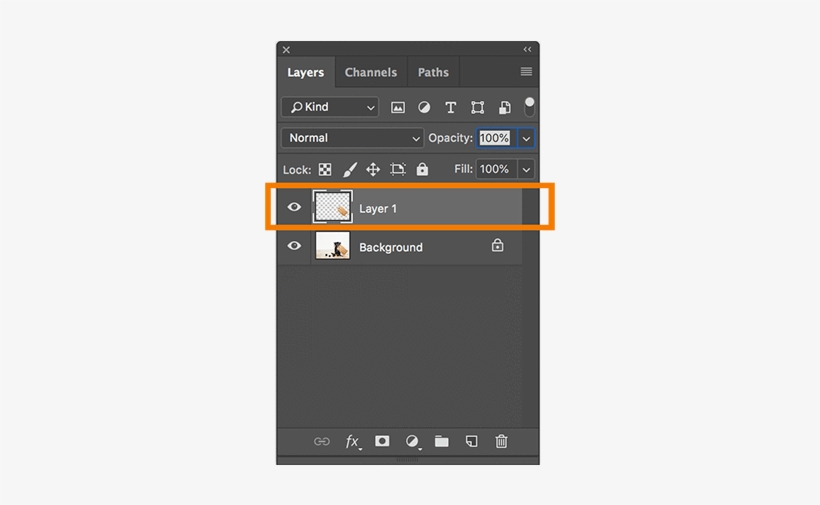Switch to the Channels tab
This screenshot has width=820, height=505.
[x=371, y=72]
